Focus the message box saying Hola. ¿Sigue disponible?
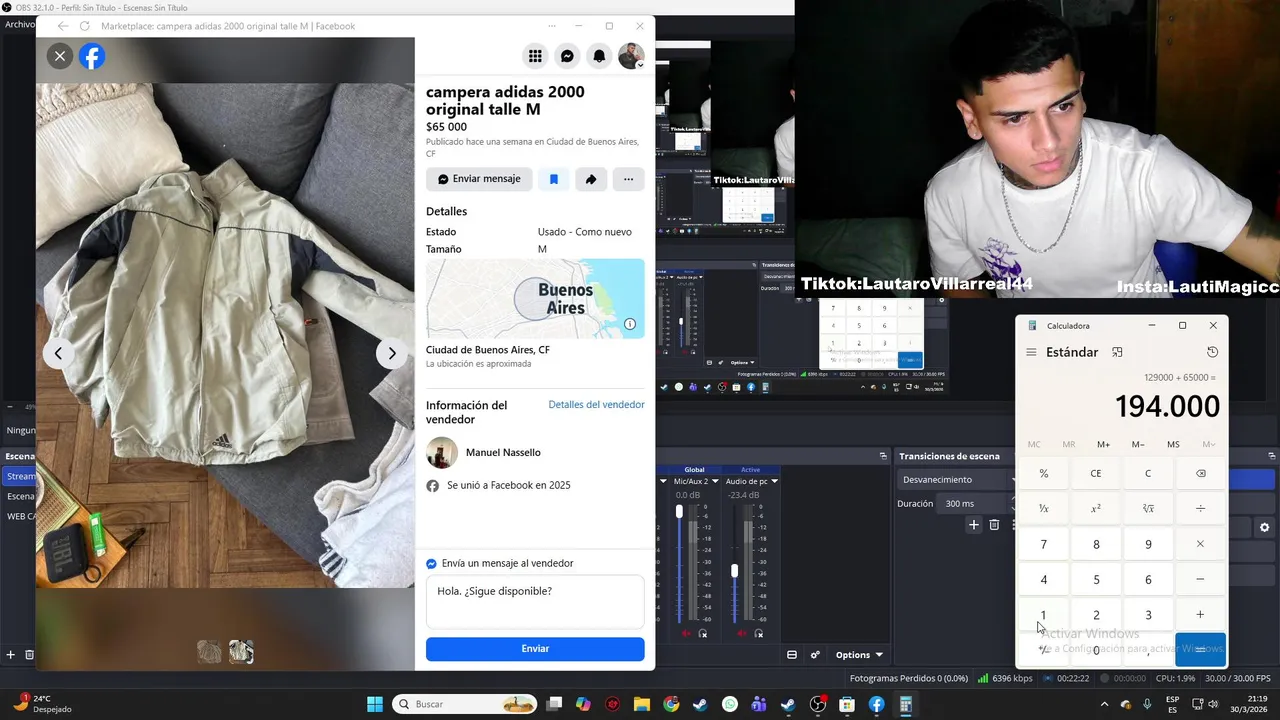Image resolution: width=1280 pixels, height=720 pixels. [x=535, y=602]
